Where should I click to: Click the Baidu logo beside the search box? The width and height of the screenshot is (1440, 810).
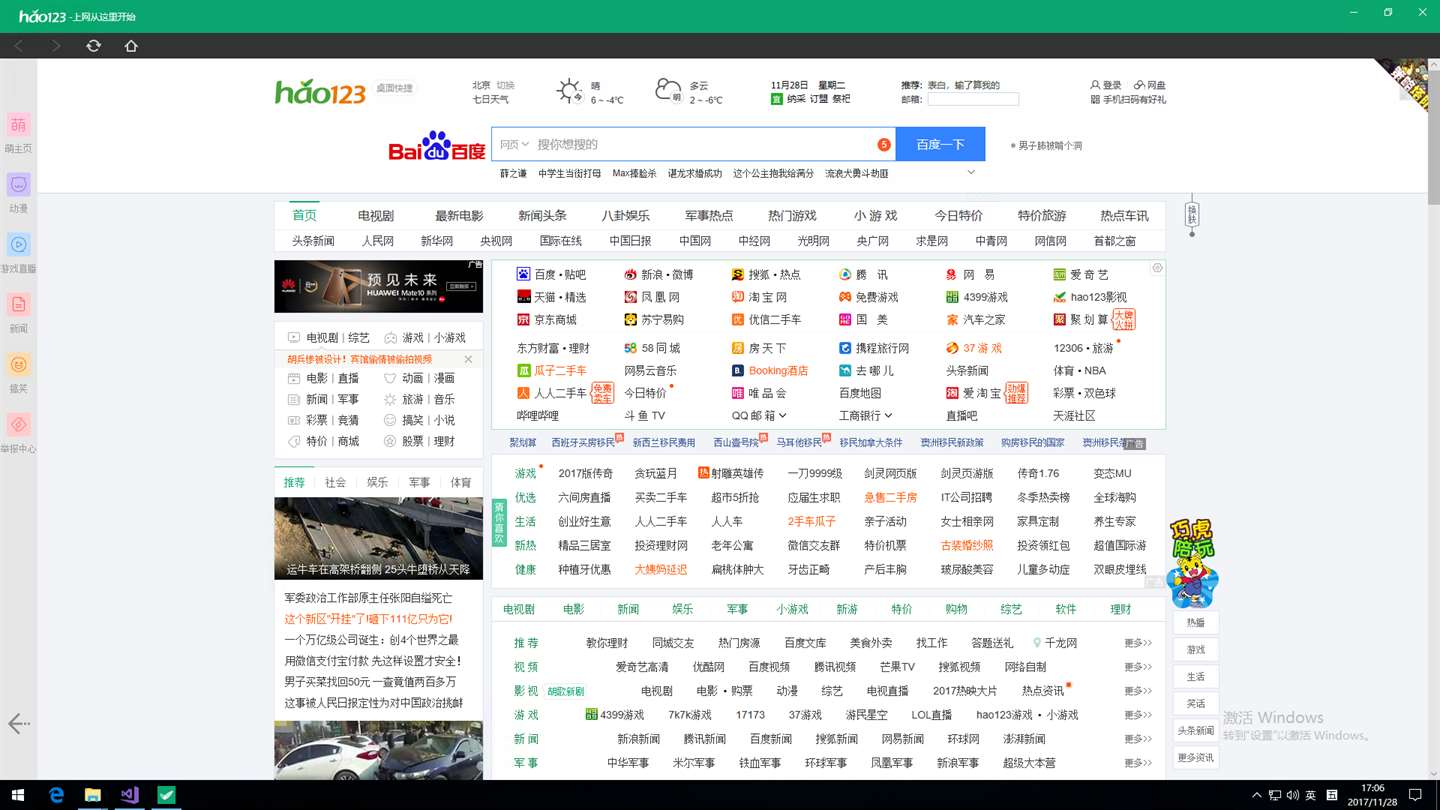click(x=437, y=146)
